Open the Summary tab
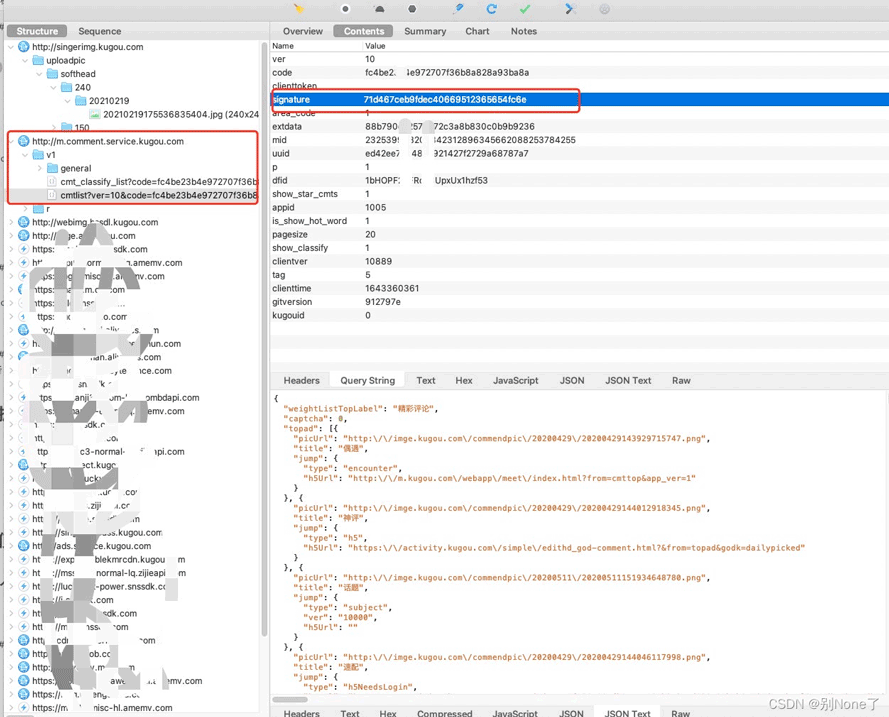 point(425,31)
